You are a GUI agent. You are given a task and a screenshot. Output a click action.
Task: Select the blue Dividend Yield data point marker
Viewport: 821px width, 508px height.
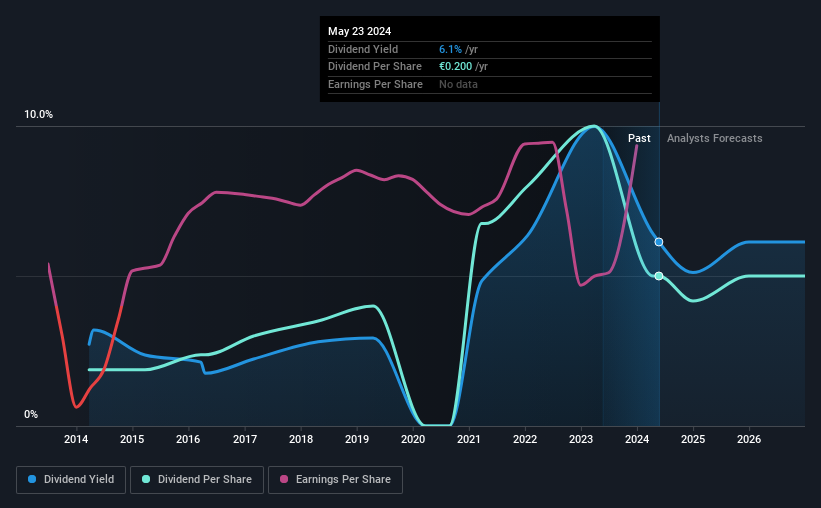point(659,242)
